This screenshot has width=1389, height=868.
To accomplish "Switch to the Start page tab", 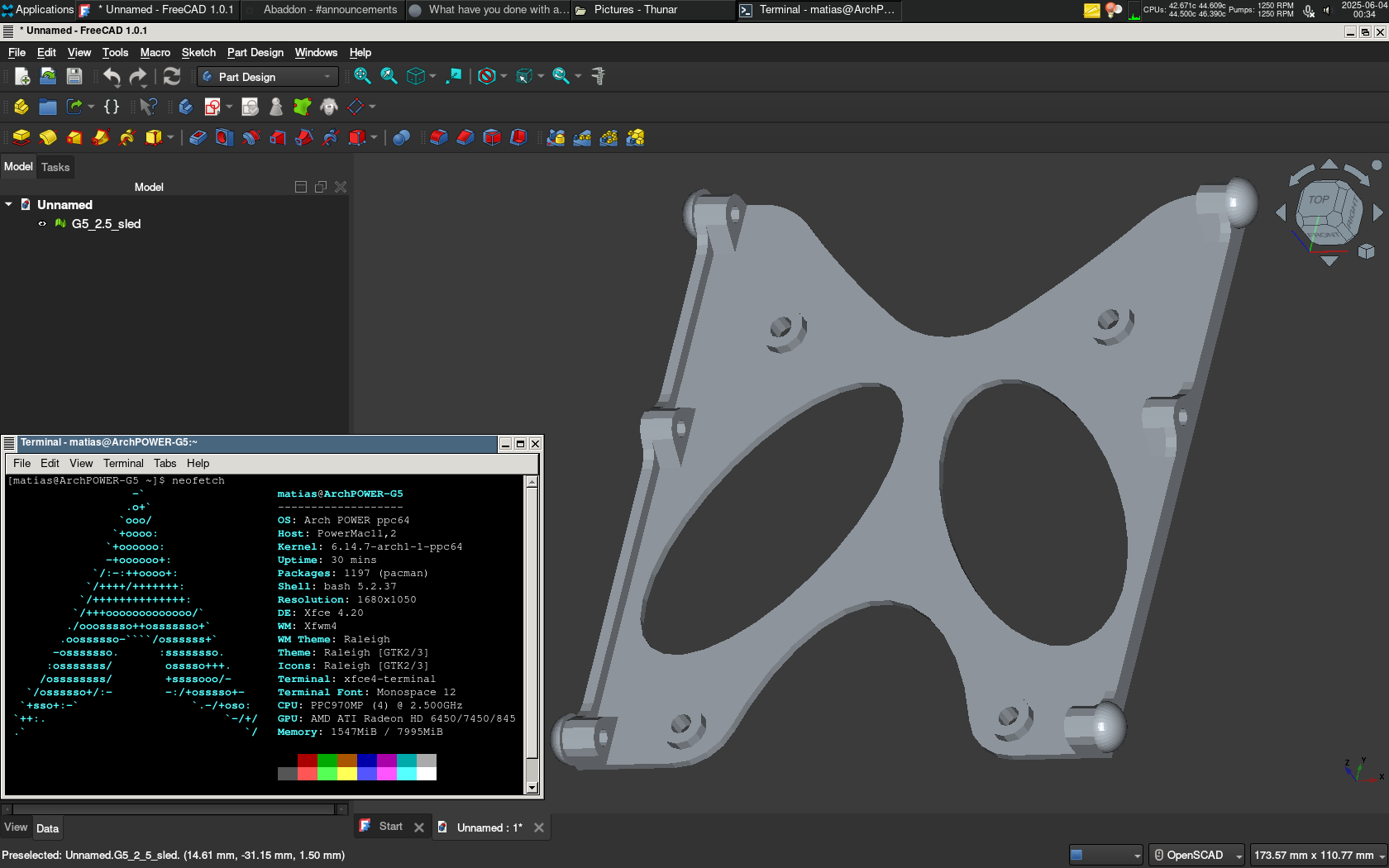I will (390, 827).
